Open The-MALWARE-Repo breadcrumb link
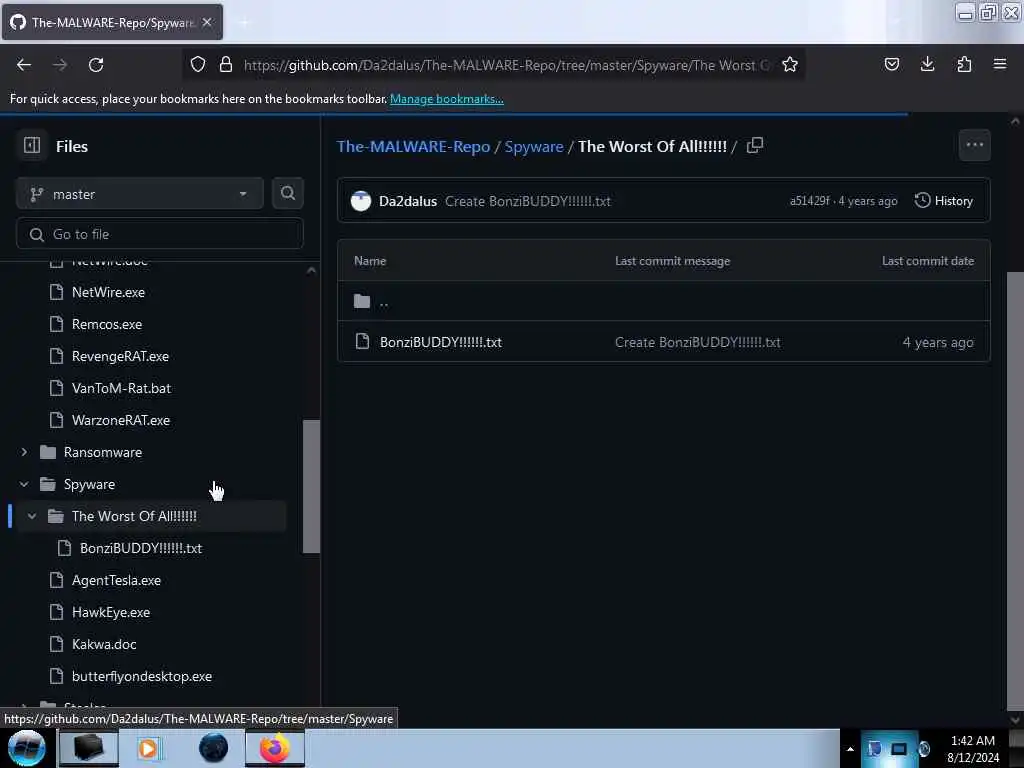 coord(413,146)
